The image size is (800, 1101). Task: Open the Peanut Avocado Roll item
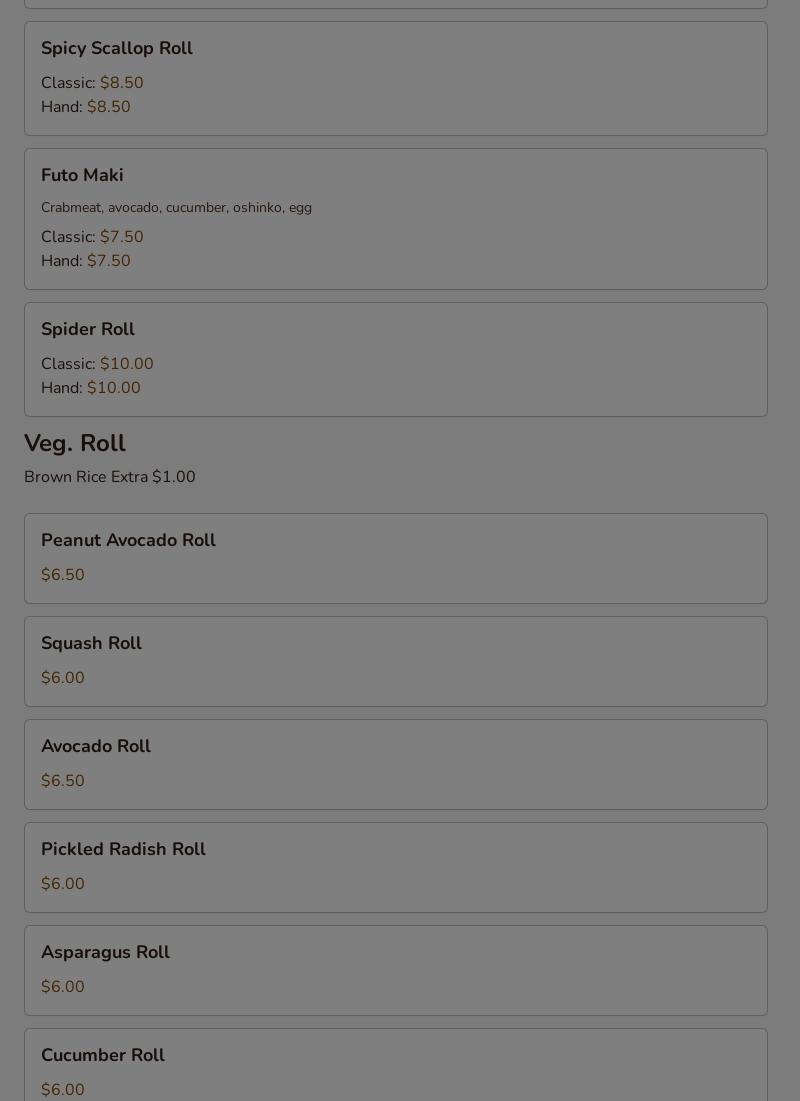click(128, 540)
